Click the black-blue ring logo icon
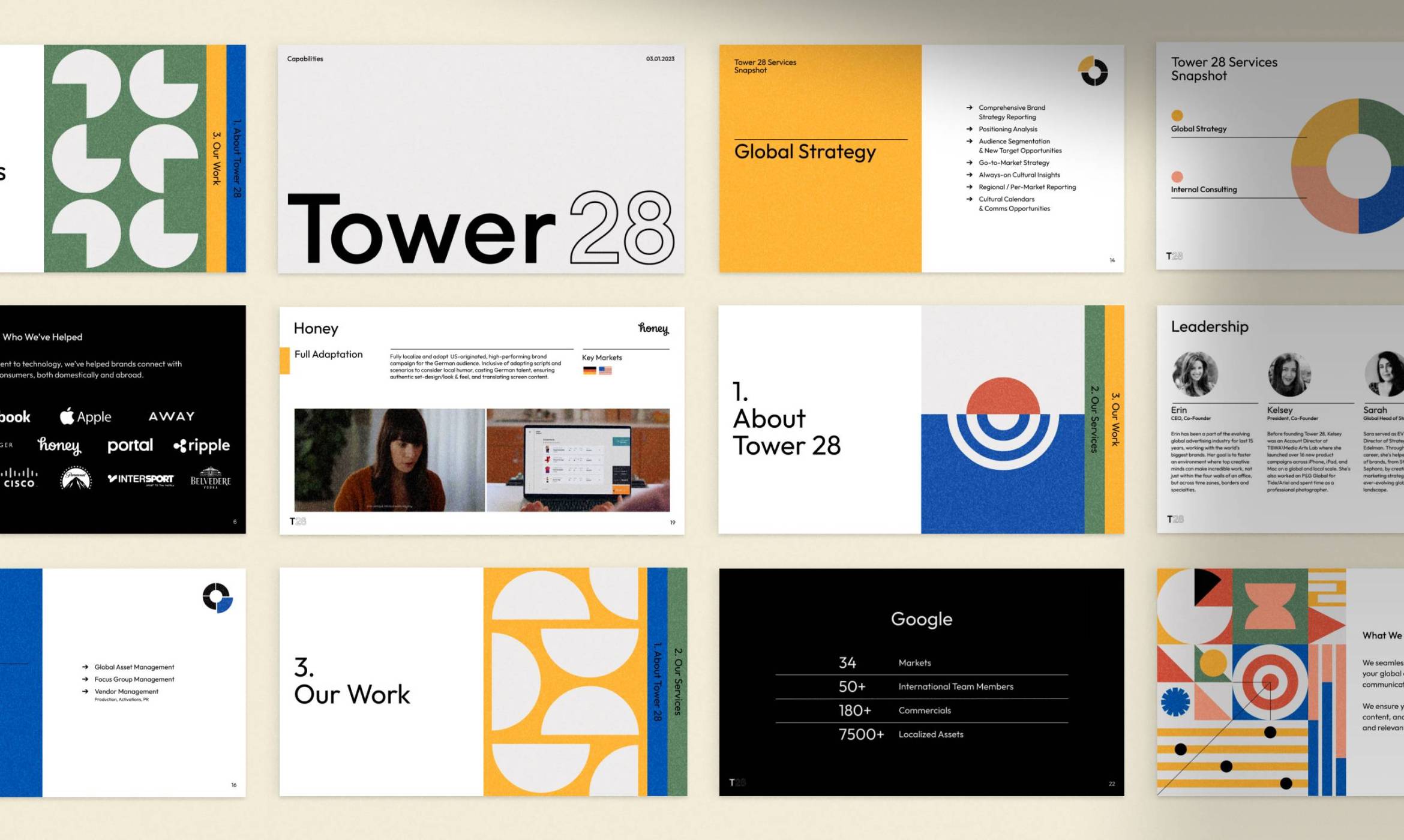 pyautogui.click(x=217, y=597)
